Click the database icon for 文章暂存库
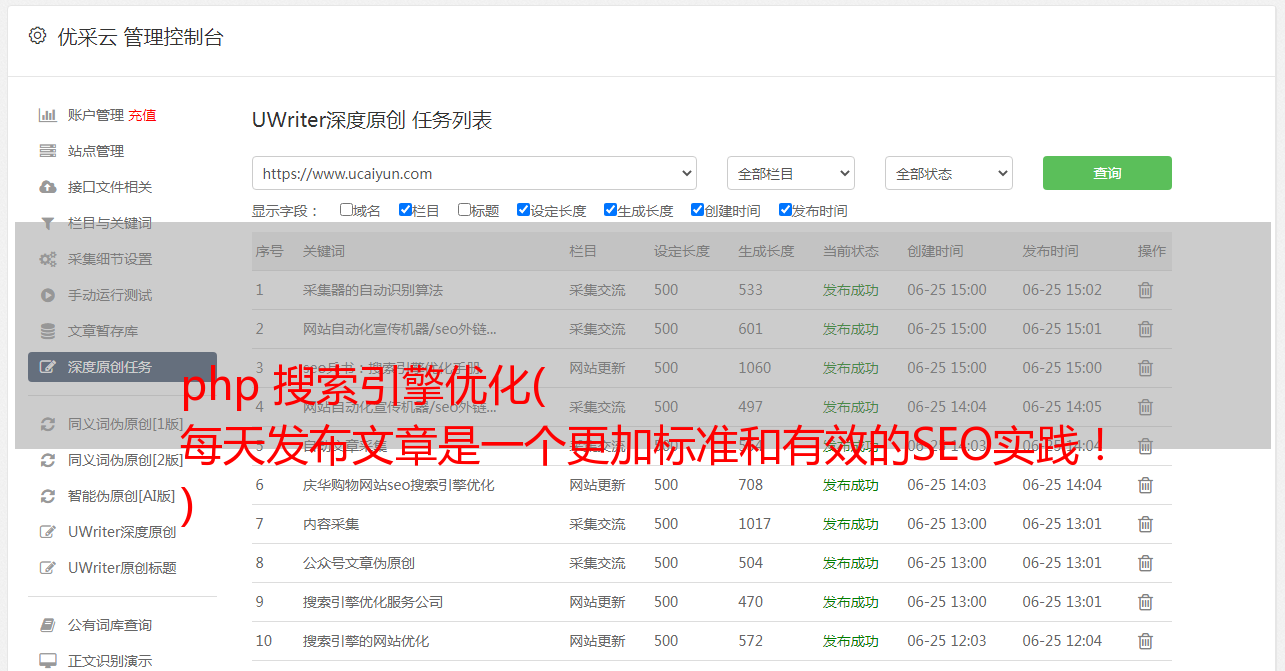 [x=47, y=331]
